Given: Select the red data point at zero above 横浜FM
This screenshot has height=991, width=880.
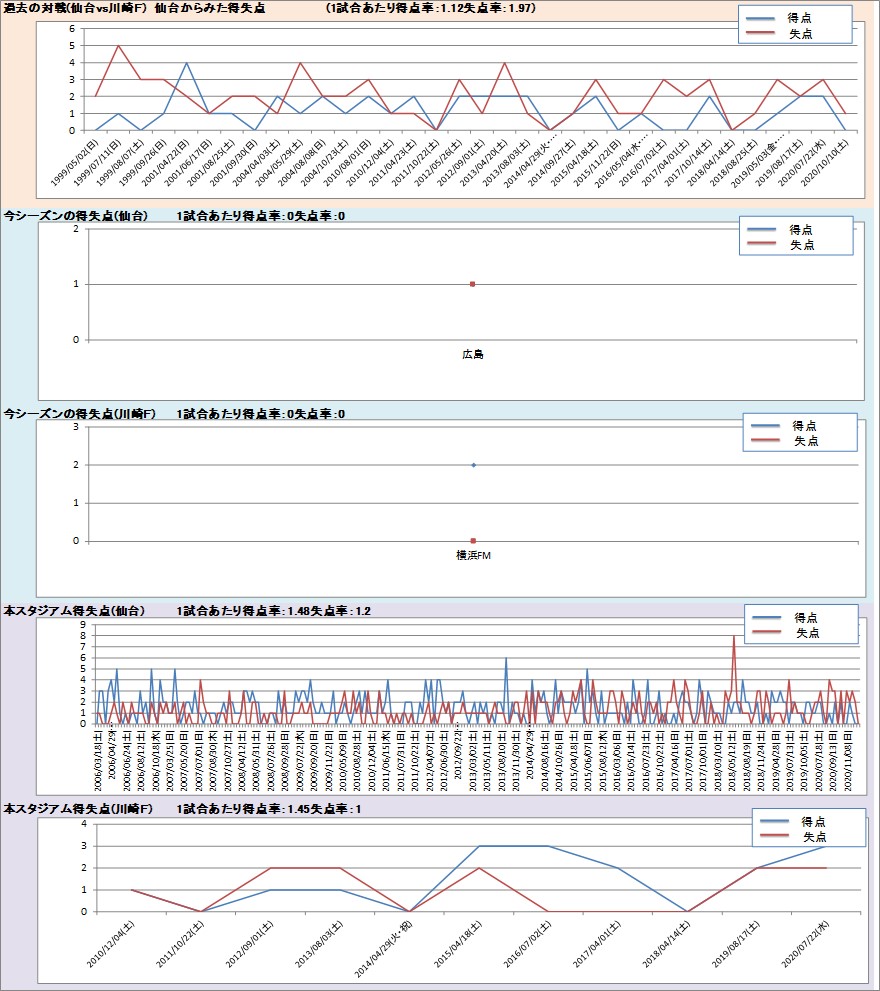Looking at the screenshot, I should click(x=473, y=541).
